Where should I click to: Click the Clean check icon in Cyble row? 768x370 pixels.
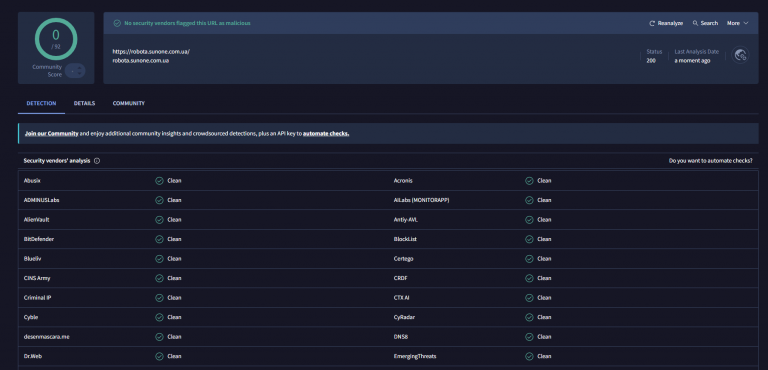159,317
